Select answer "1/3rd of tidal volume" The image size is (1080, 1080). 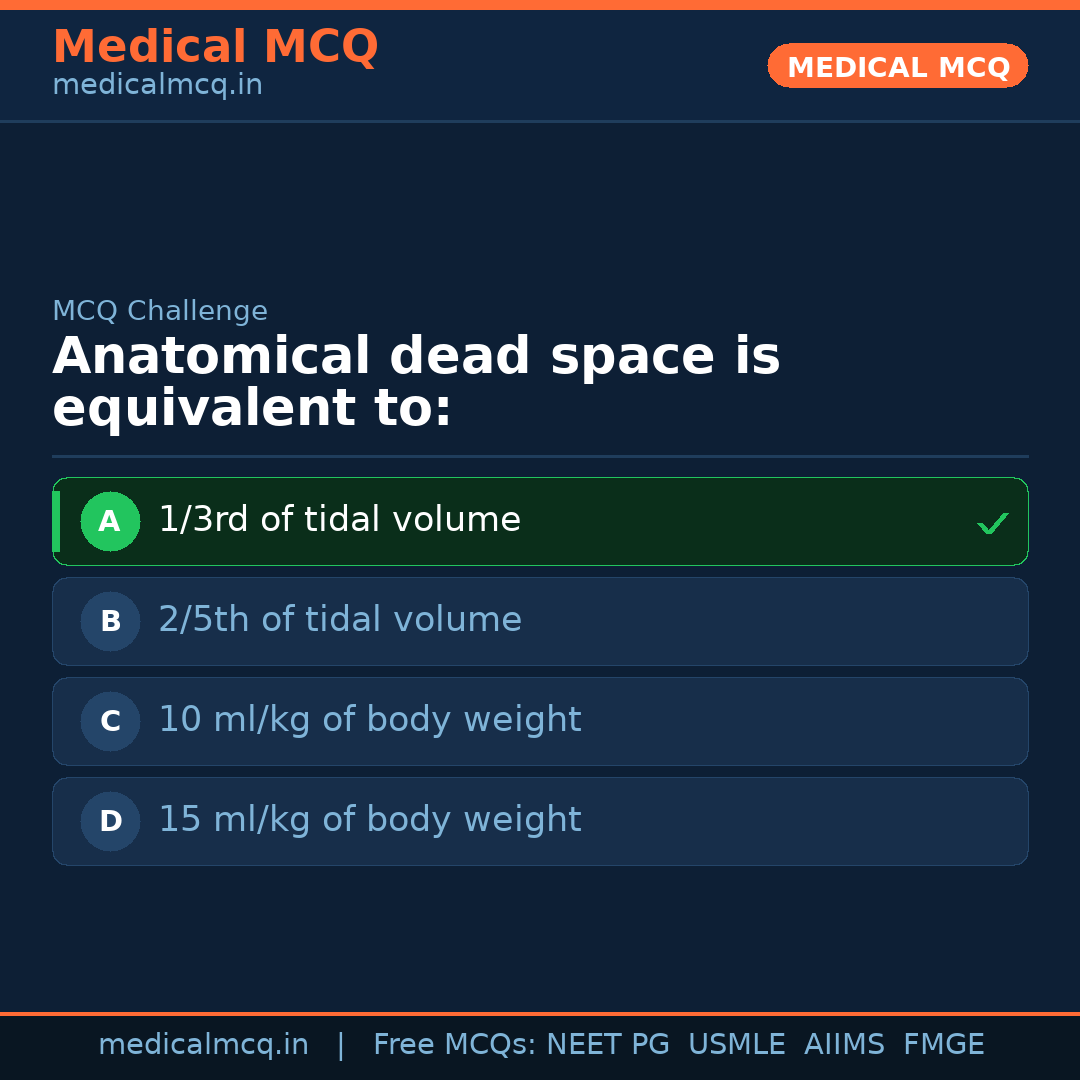click(339, 520)
